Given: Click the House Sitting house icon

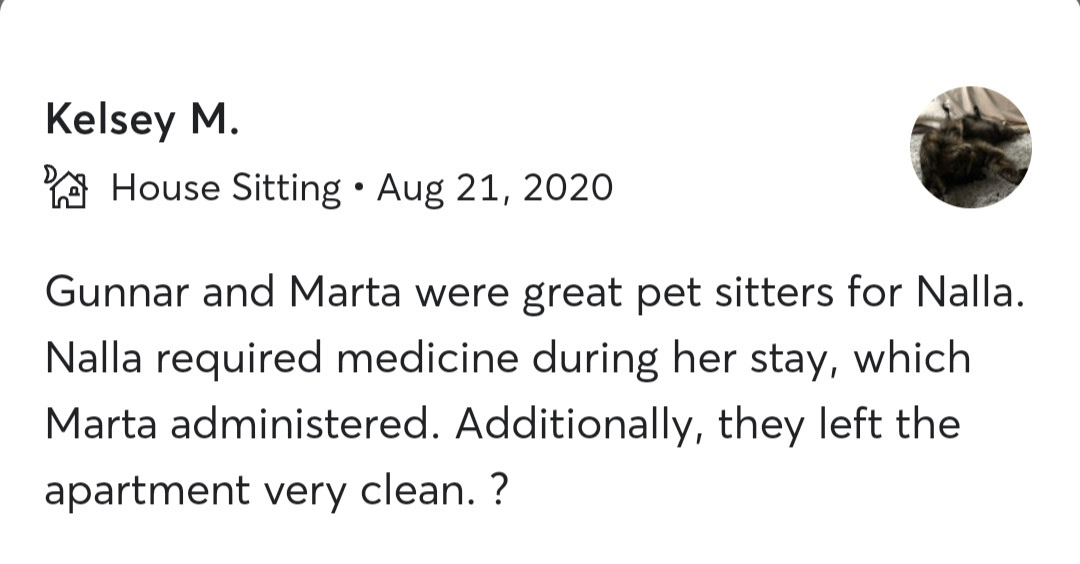Looking at the screenshot, I should pyautogui.click(x=68, y=186).
